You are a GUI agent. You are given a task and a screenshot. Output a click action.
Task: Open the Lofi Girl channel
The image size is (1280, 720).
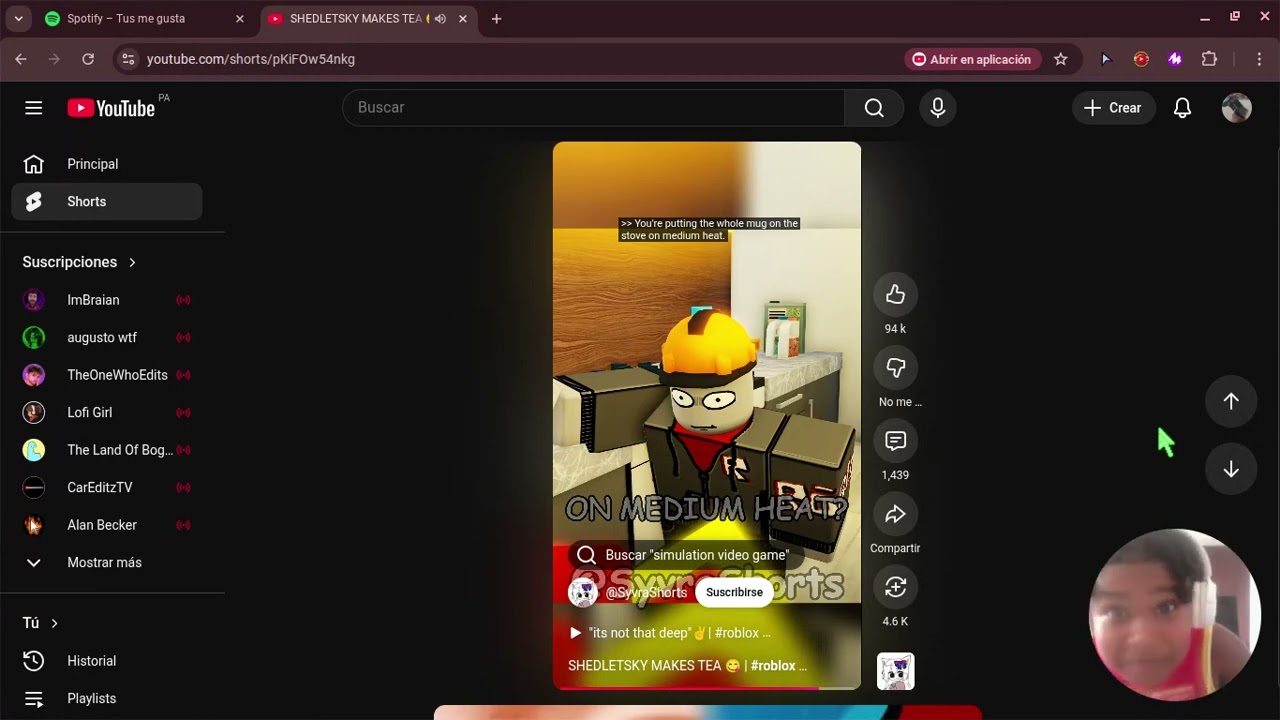coord(107,412)
